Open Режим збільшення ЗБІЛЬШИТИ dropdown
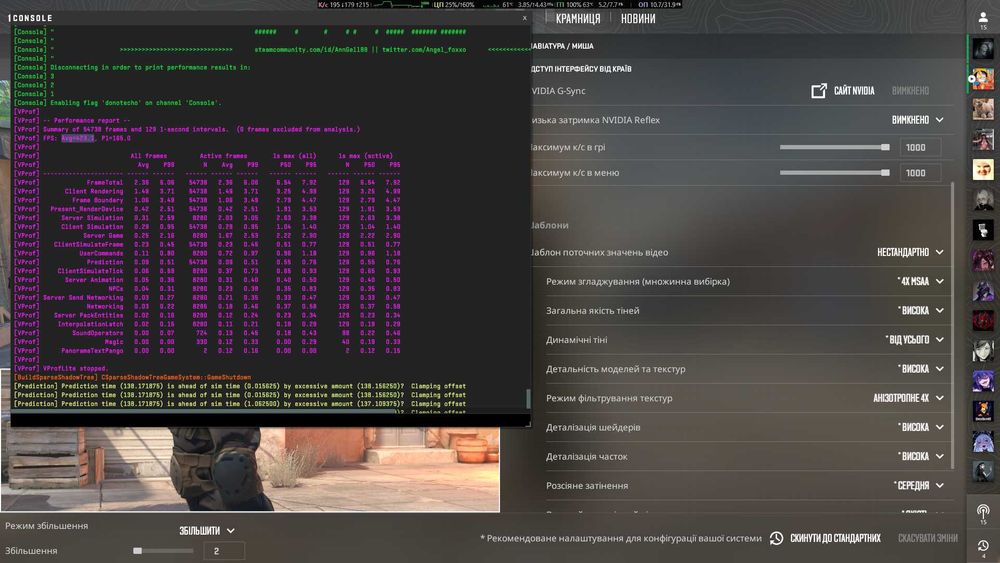 207,530
